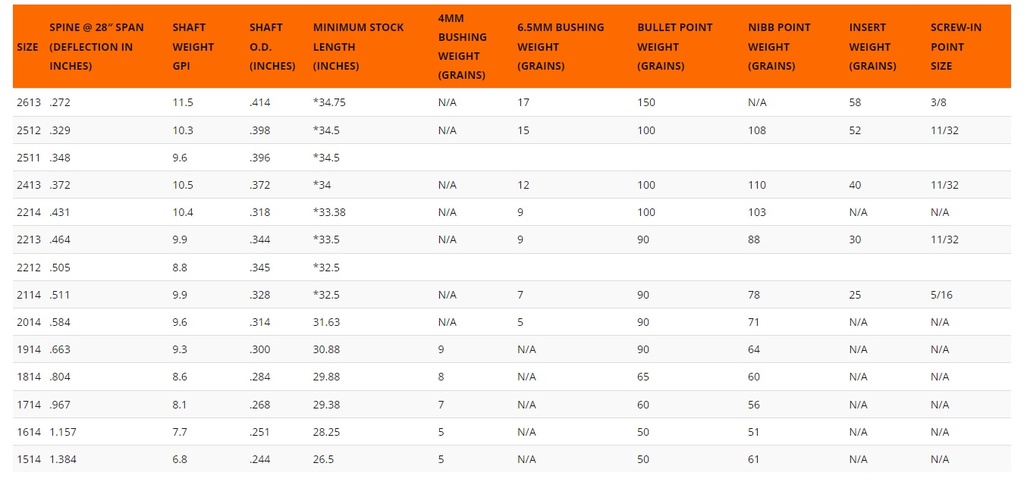Select the Bullet Point Weight header
The height and width of the screenshot is (485, 1024).
click(677, 47)
